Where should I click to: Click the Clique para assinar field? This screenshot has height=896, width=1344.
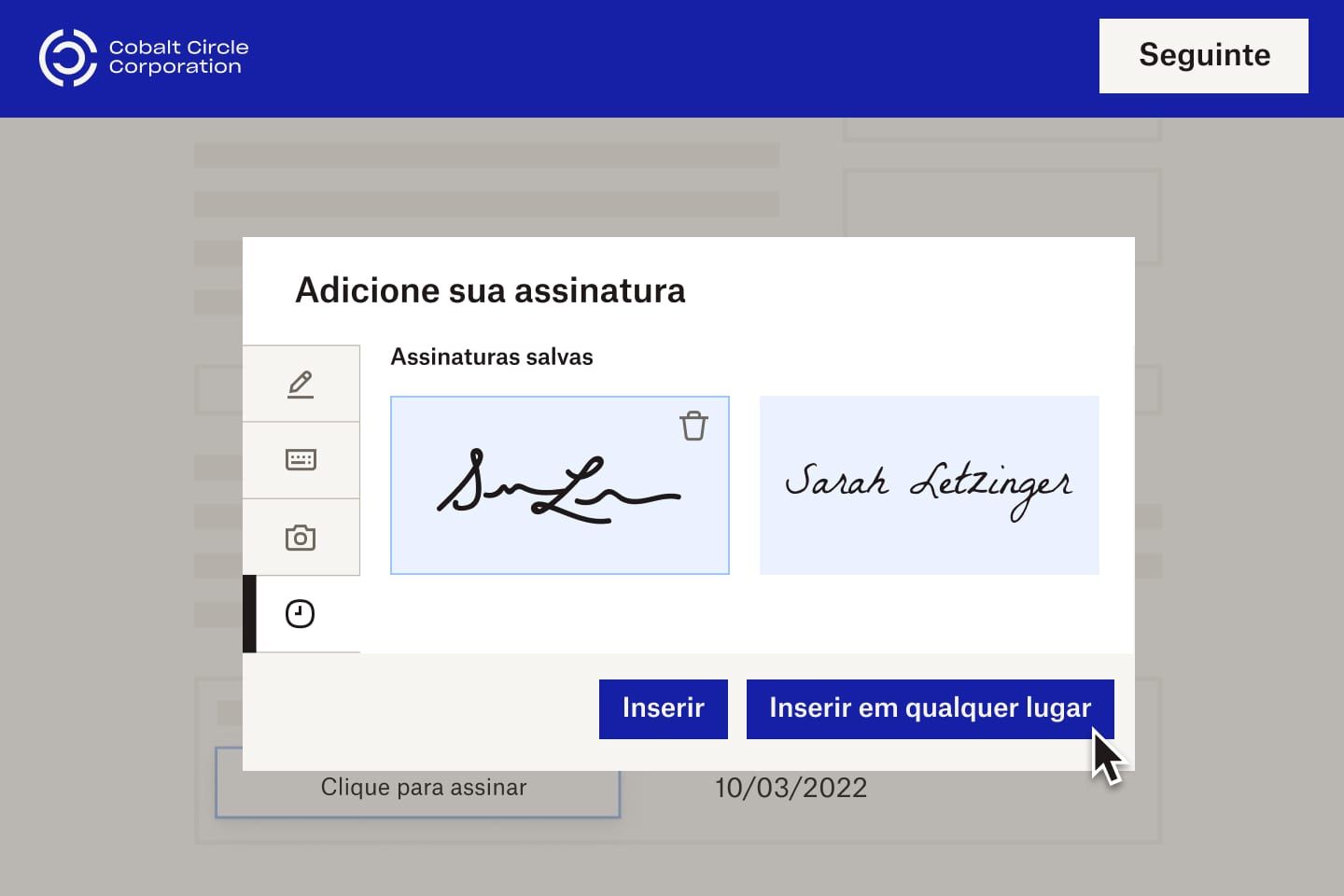point(423,787)
